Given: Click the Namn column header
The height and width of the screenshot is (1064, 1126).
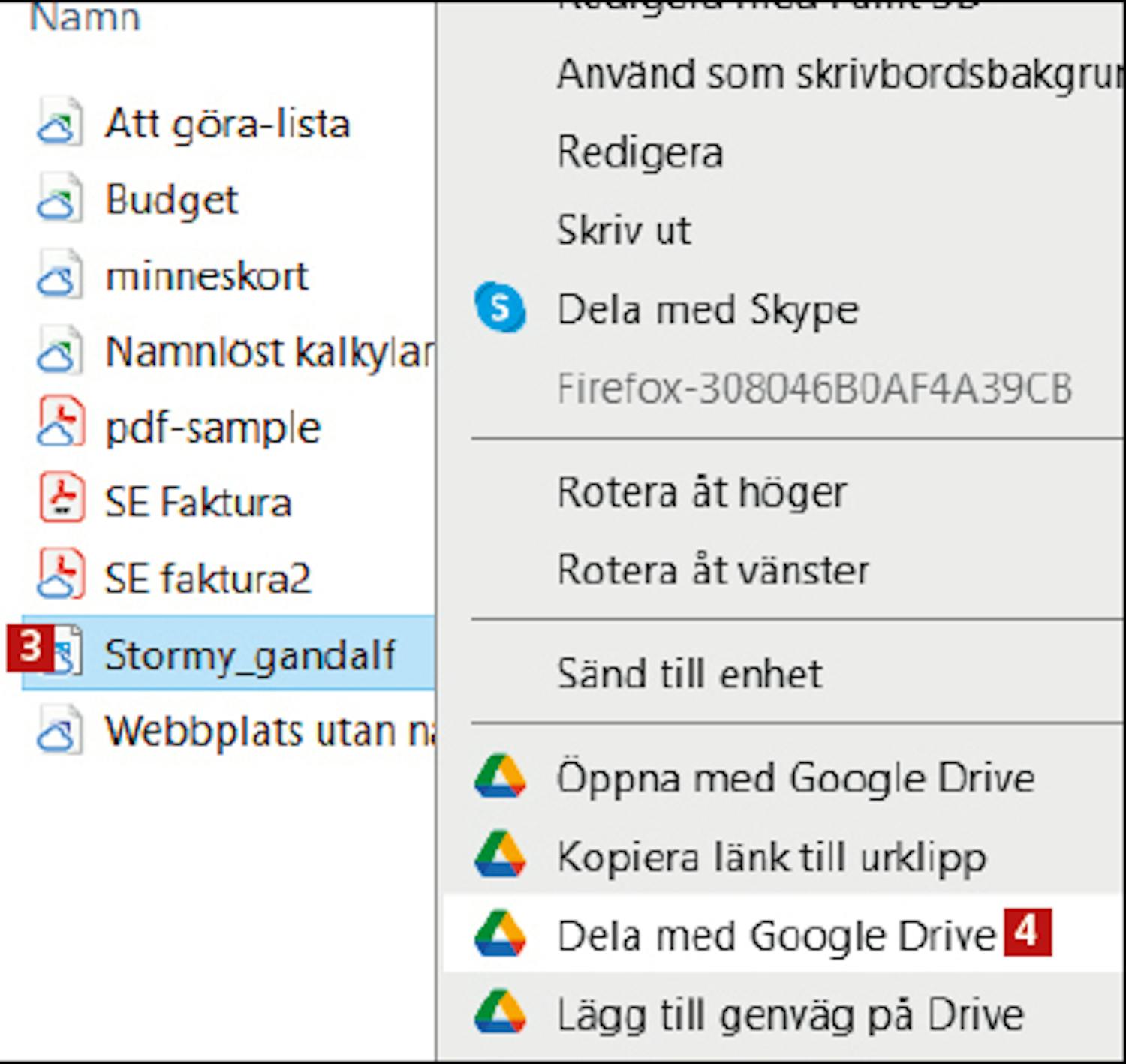Looking at the screenshot, I should pos(84,17).
